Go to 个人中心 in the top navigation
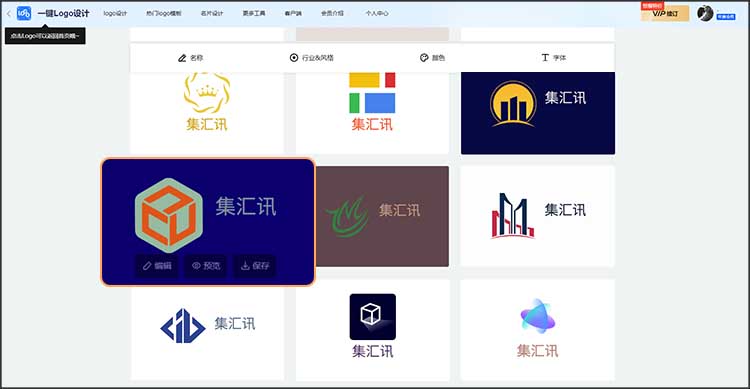Screen dimensions: 750x389 pos(377,13)
